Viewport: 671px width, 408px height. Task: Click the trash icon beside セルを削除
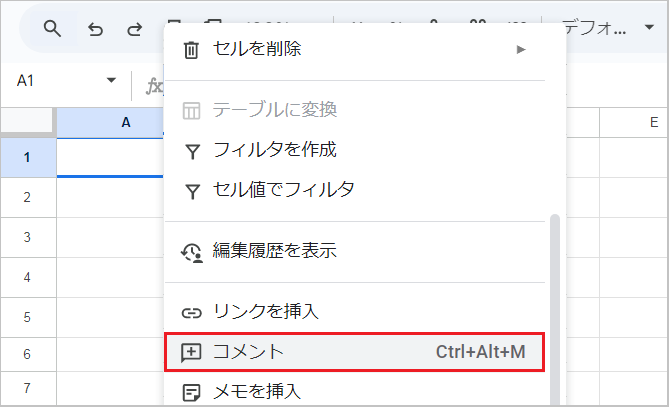[192, 49]
